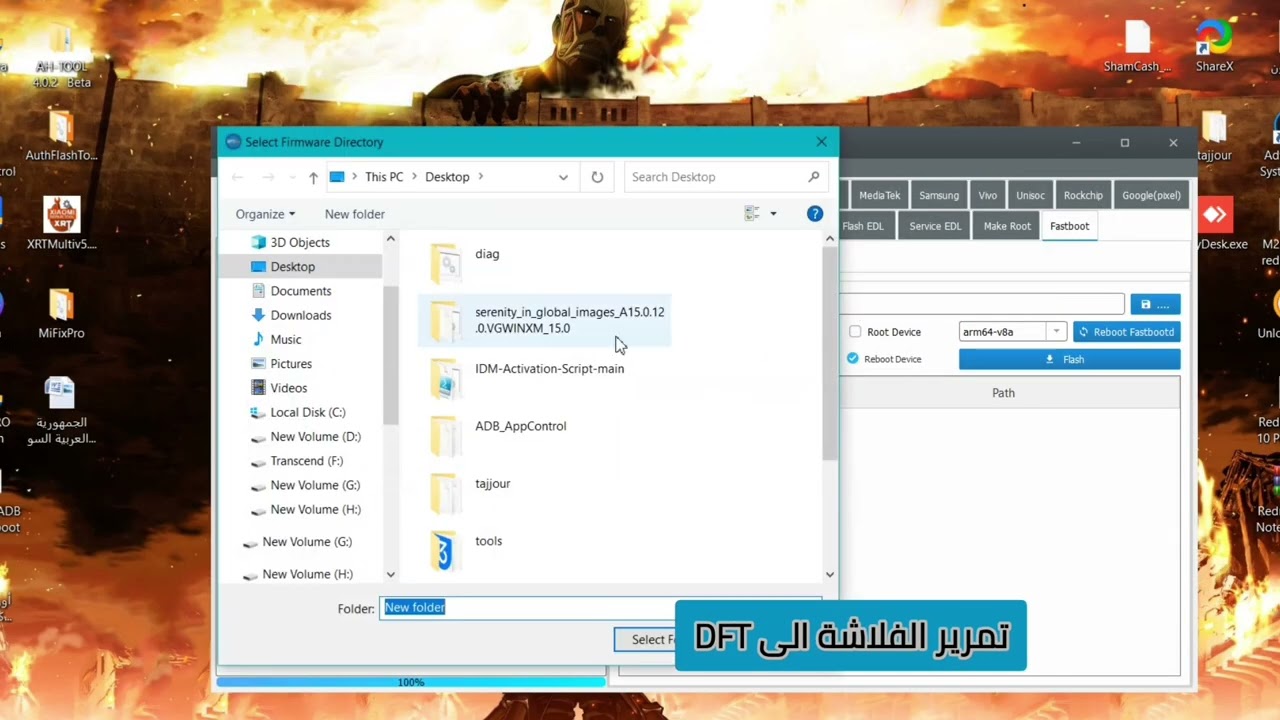Switch to the Vivo tab
This screenshot has height=720, width=1280.
pyautogui.click(x=988, y=195)
